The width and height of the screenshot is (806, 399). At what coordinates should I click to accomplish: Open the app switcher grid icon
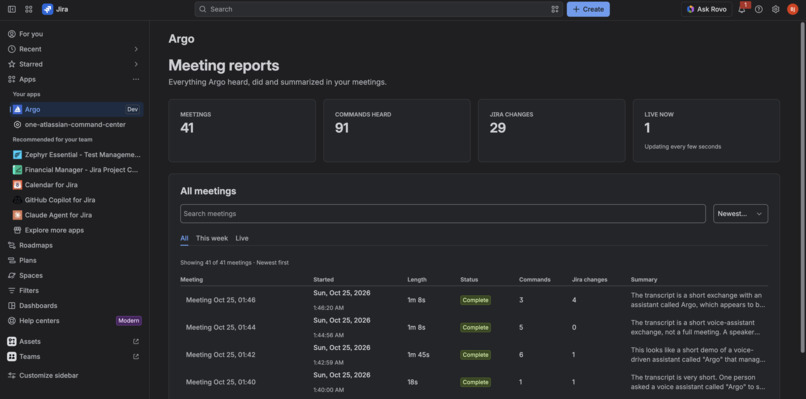click(x=29, y=9)
